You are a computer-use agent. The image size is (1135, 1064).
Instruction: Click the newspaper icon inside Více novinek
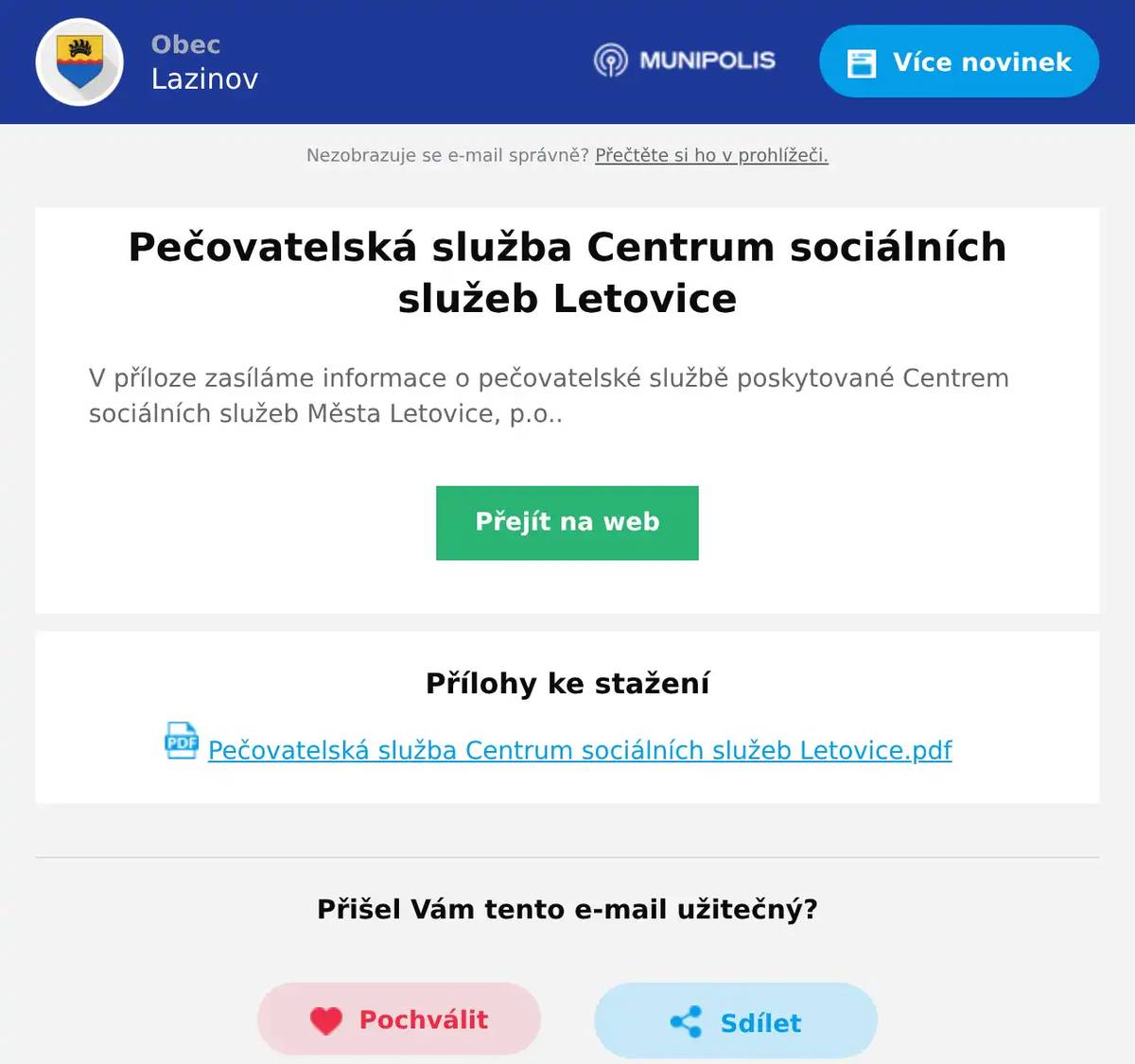(862, 61)
